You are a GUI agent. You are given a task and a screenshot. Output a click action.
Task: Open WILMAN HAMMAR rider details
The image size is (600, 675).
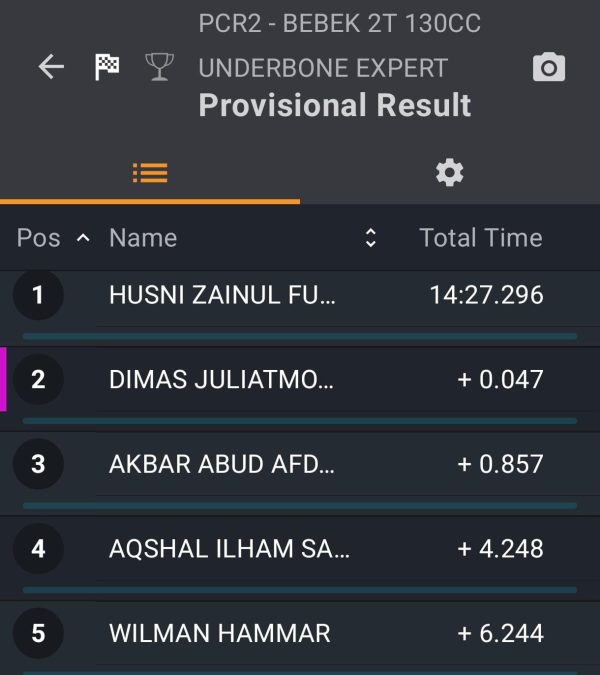[x=300, y=633]
